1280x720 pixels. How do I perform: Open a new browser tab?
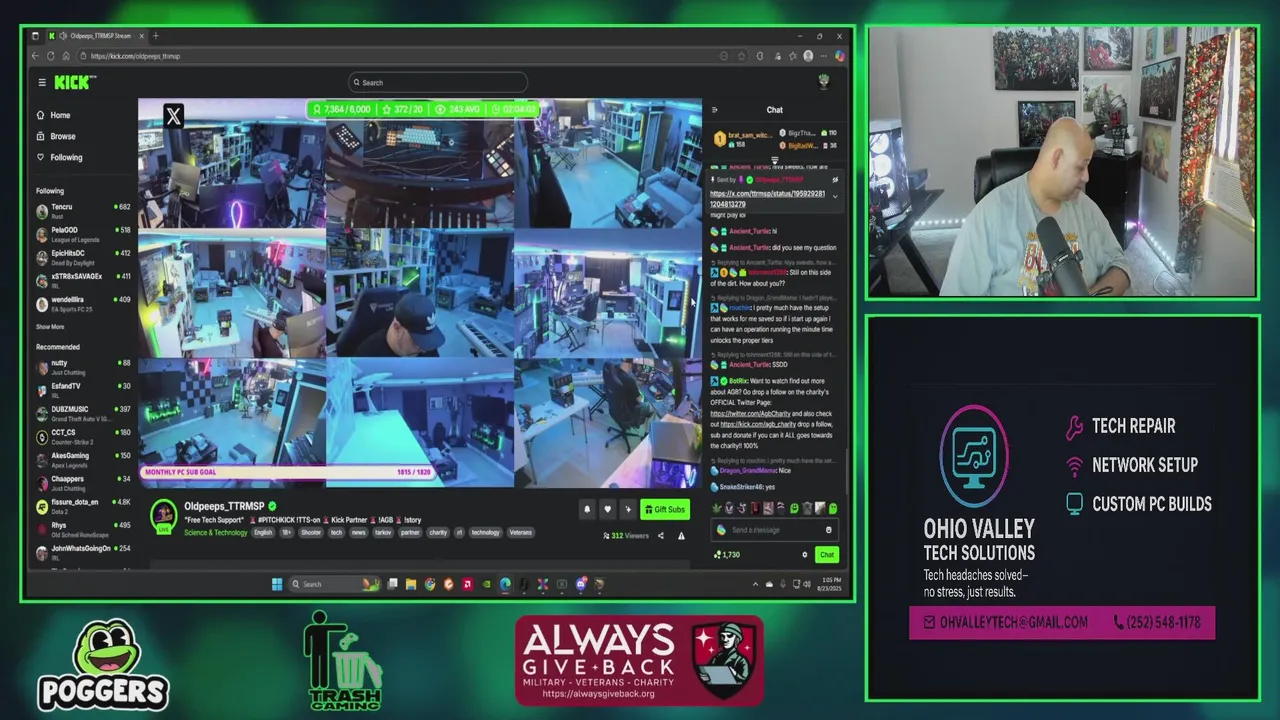pos(155,36)
